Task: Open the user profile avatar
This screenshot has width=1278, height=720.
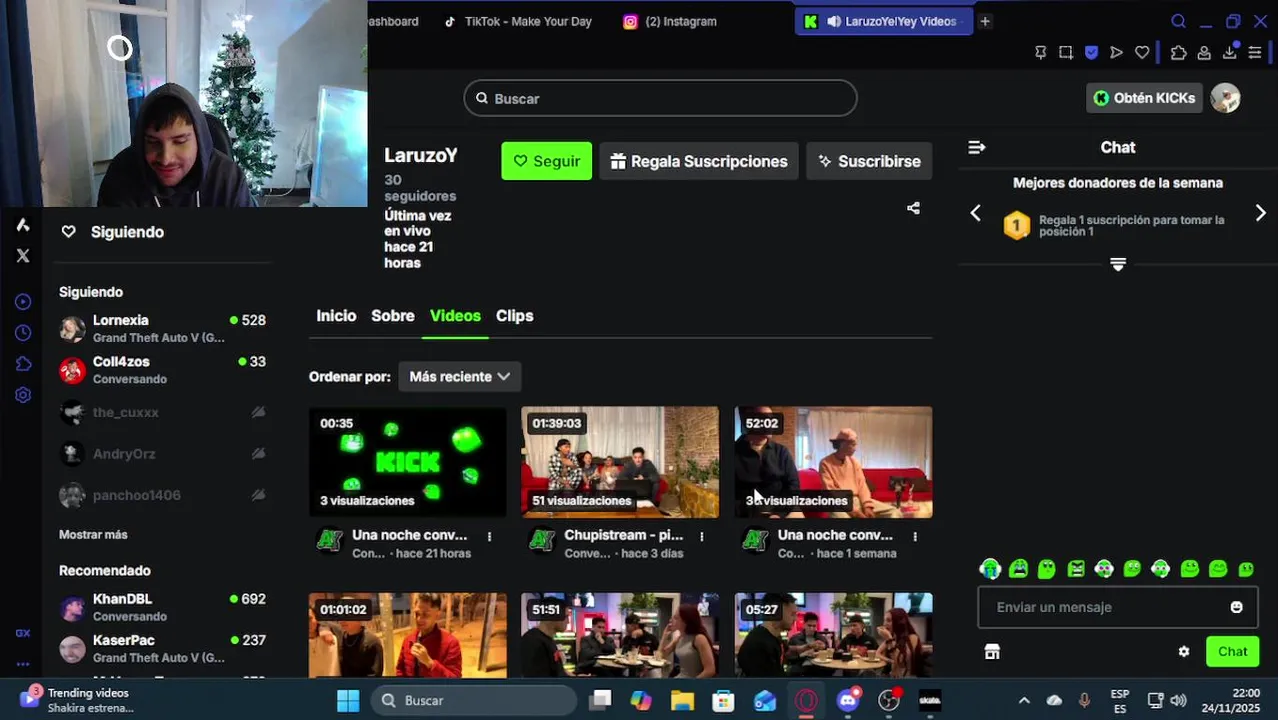Action: 1225,98
